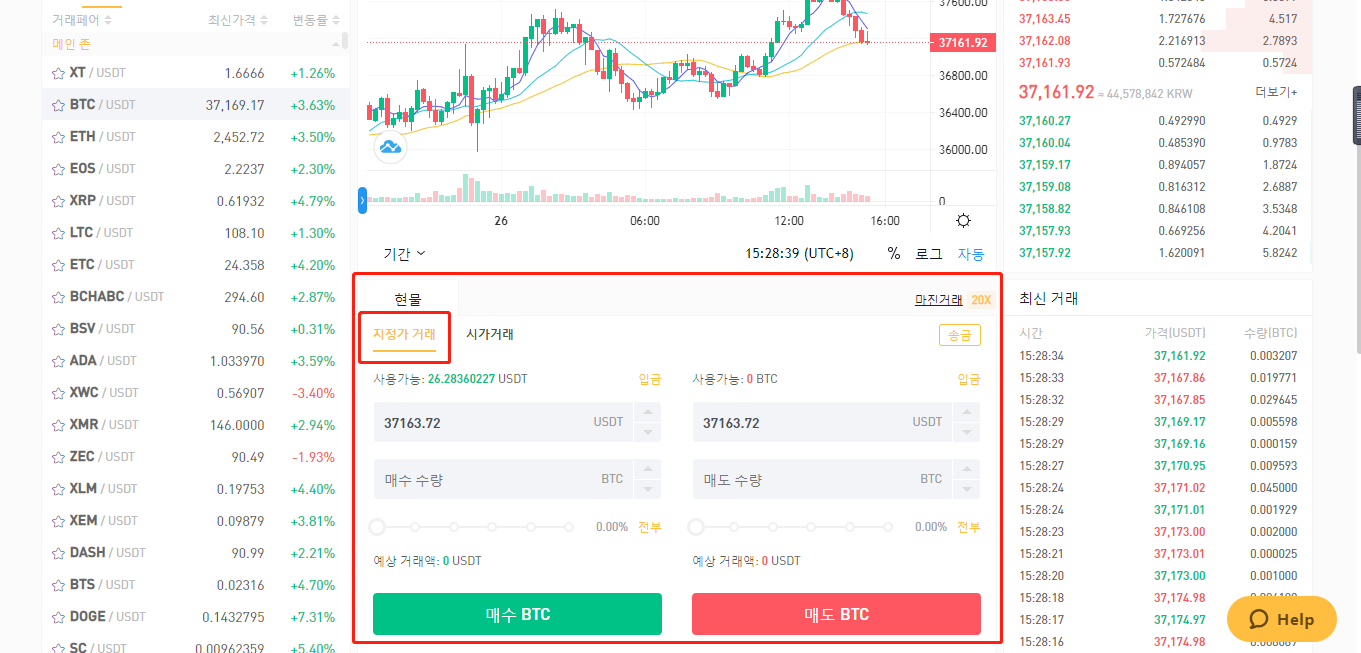1361x653 pixels.
Task: Click the red 매도 BTC button
Action: click(836, 614)
